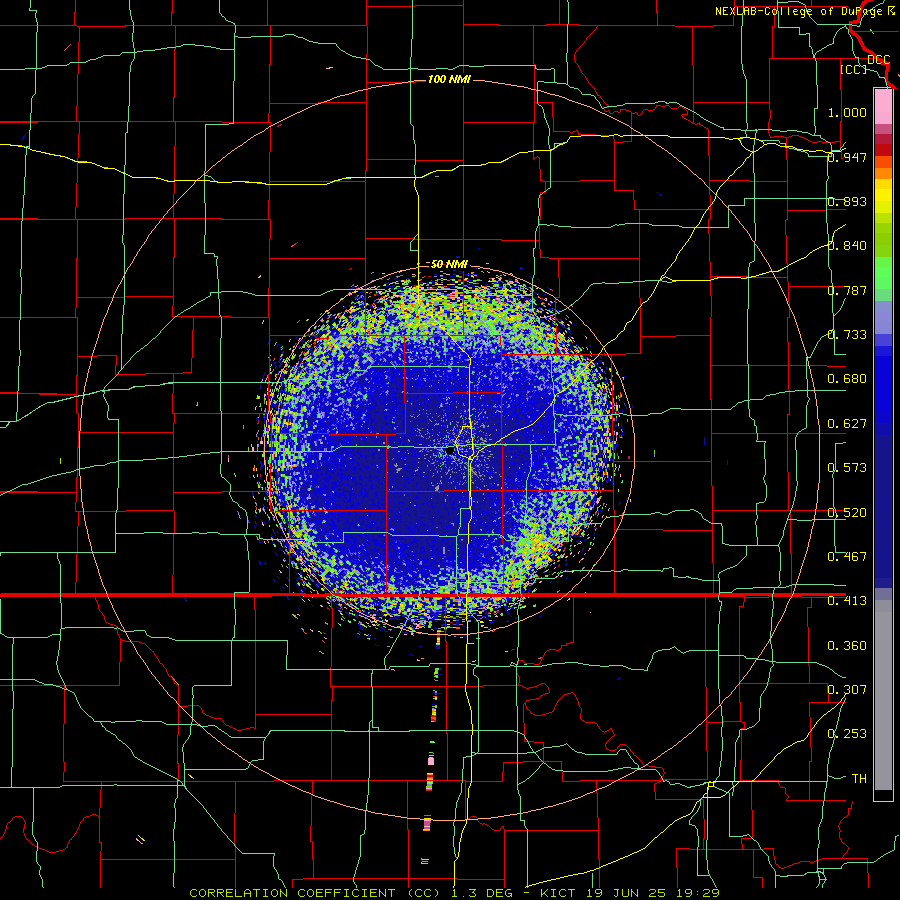
Task: Pick the gray band on the color scale
Action: coord(883,695)
